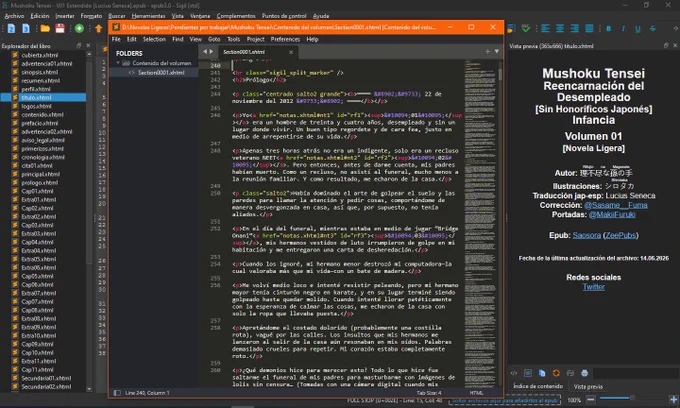Click the drop files area in status bar
680x408 pixels.
(x=504, y=400)
